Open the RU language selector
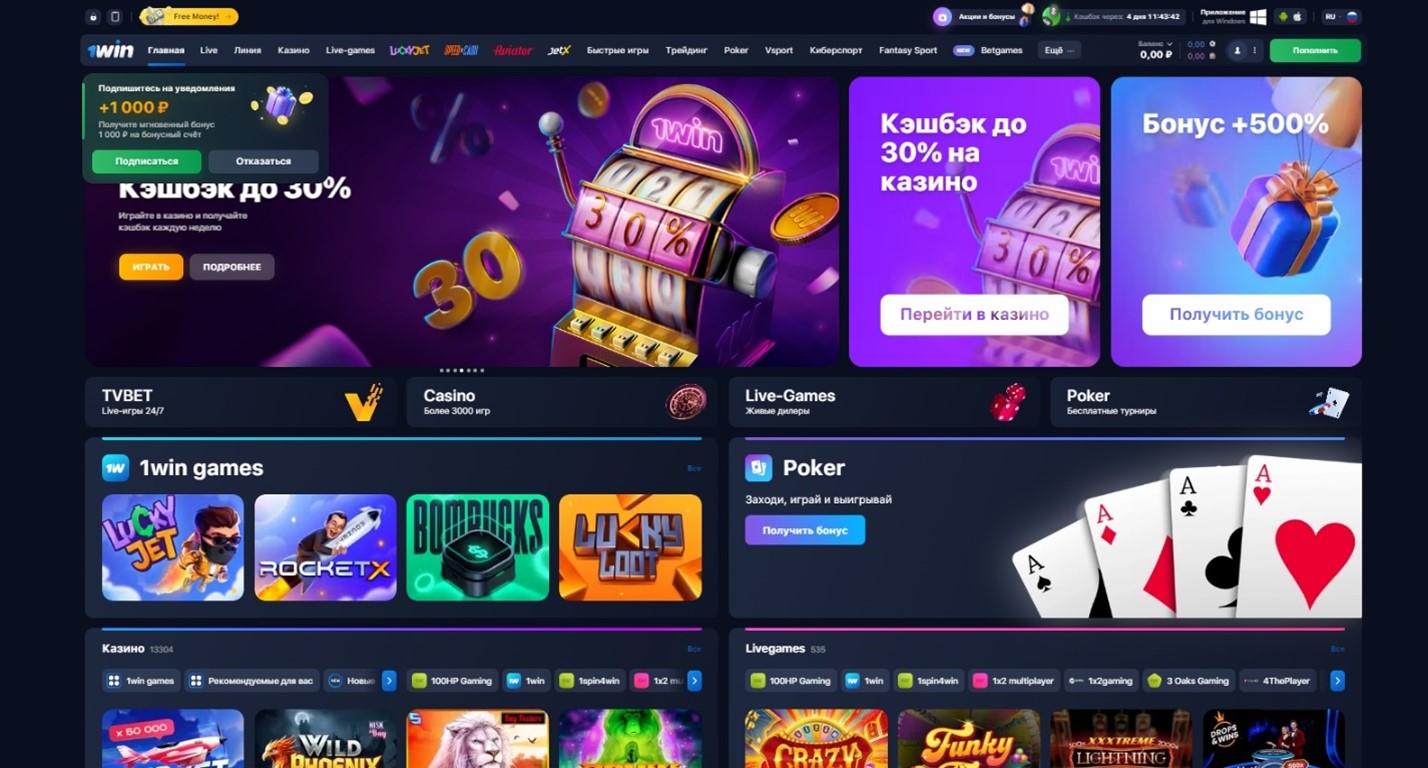Screen dimensions: 1428x768 (x=1341, y=17)
